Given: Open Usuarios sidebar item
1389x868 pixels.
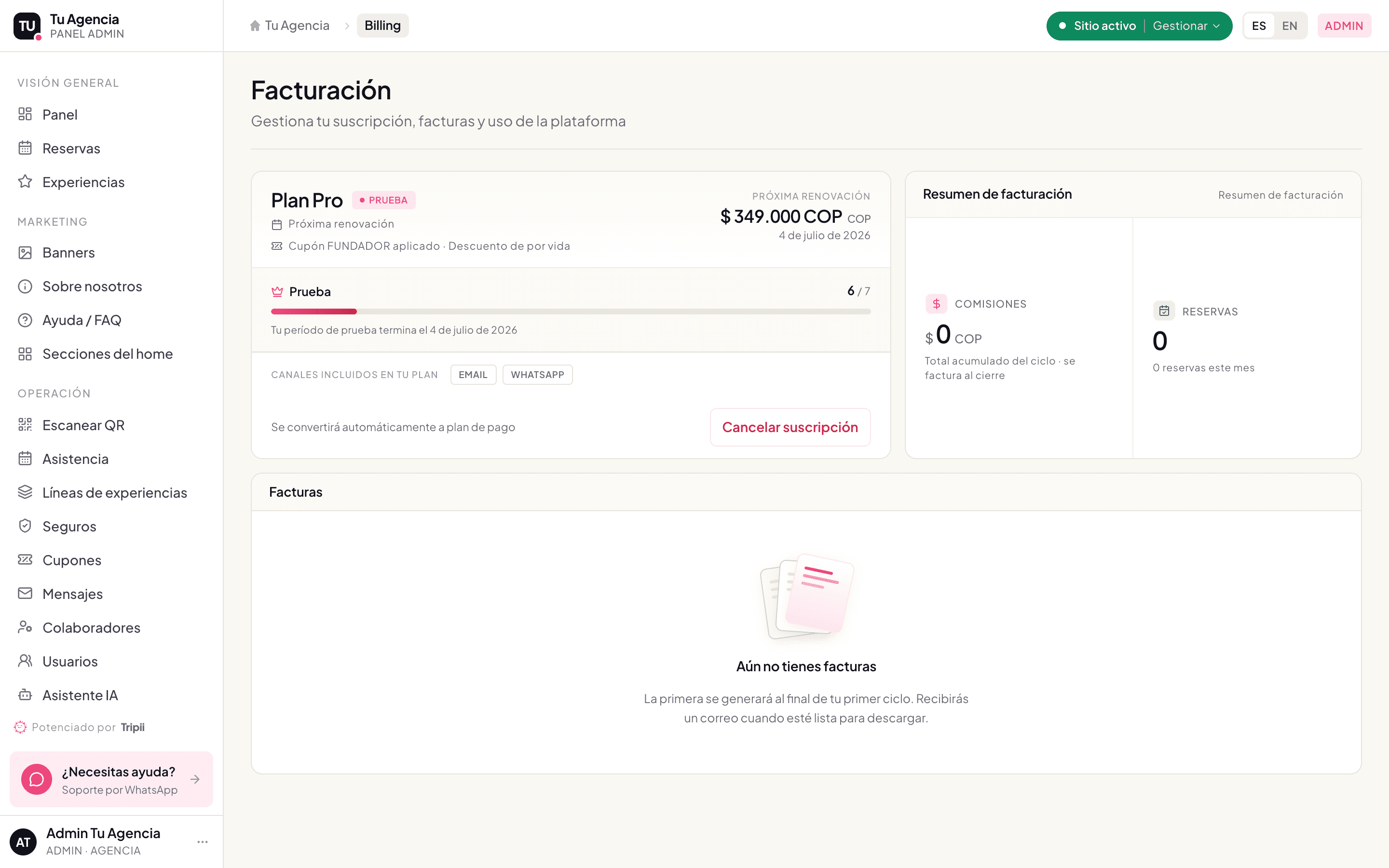Looking at the screenshot, I should 111,661.
